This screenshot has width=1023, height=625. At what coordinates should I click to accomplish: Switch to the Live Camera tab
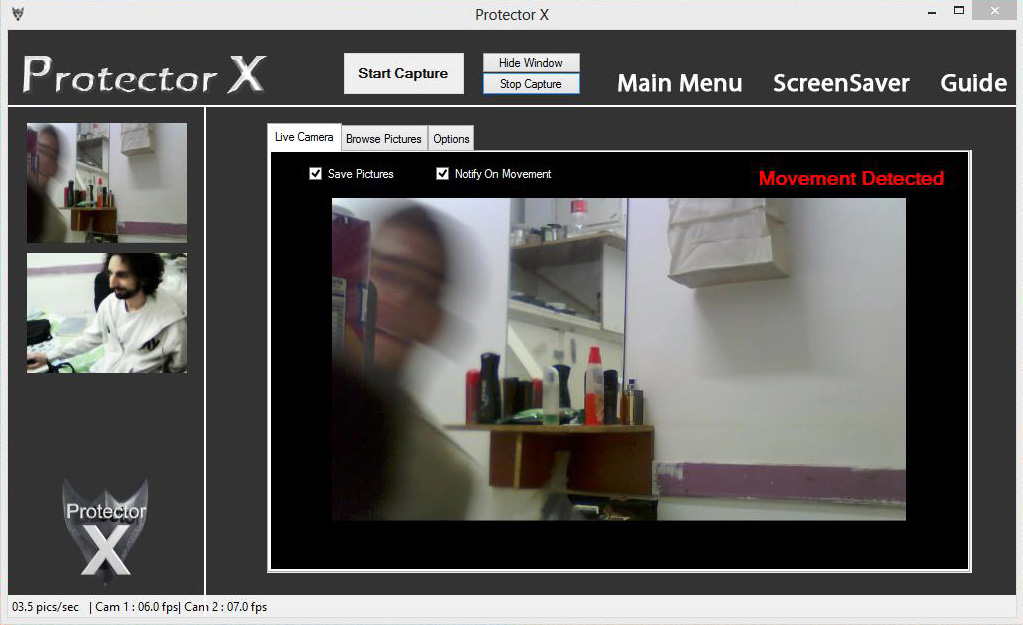(x=304, y=138)
